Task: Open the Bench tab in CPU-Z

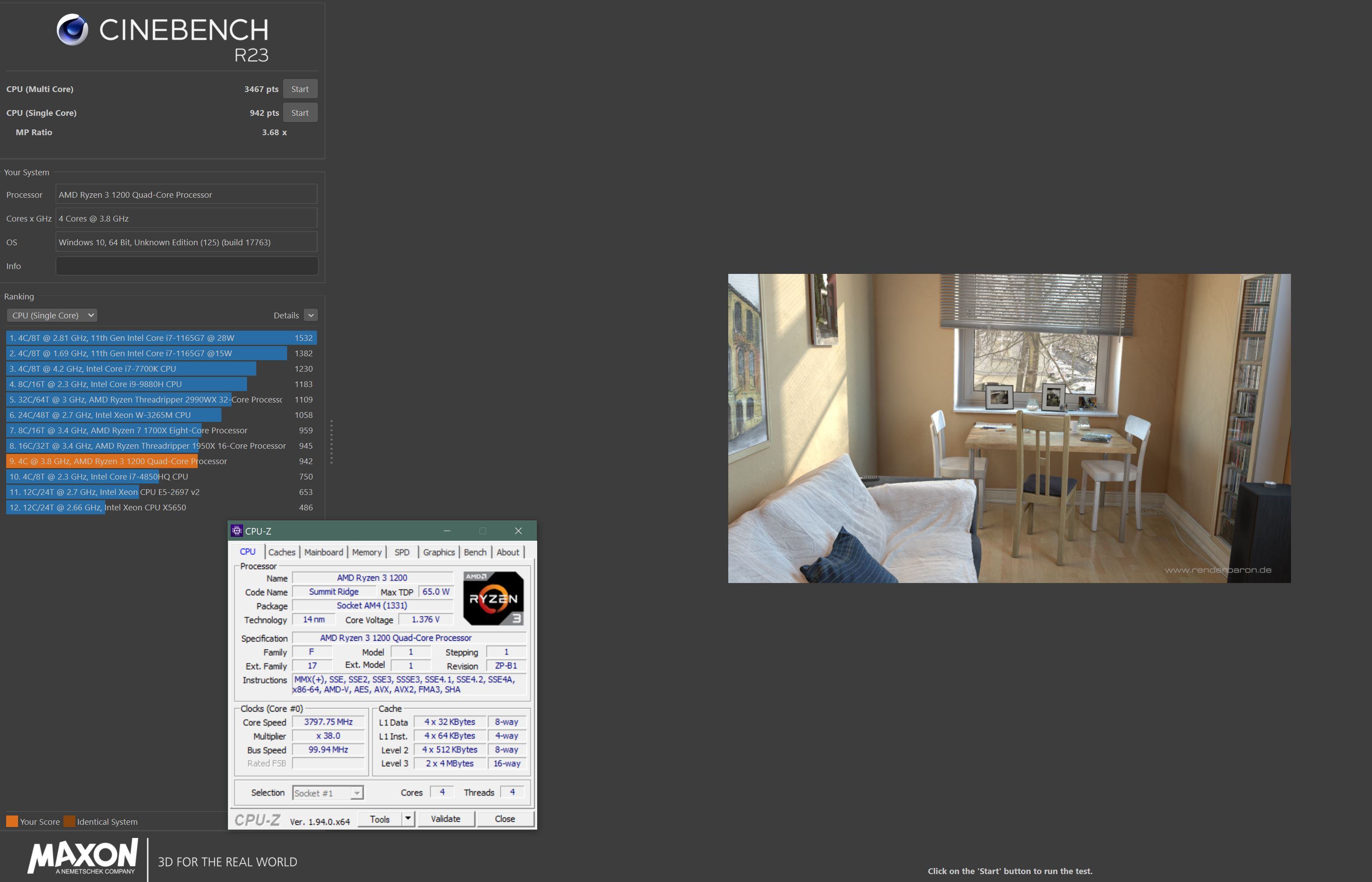Action: (x=475, y=552)
